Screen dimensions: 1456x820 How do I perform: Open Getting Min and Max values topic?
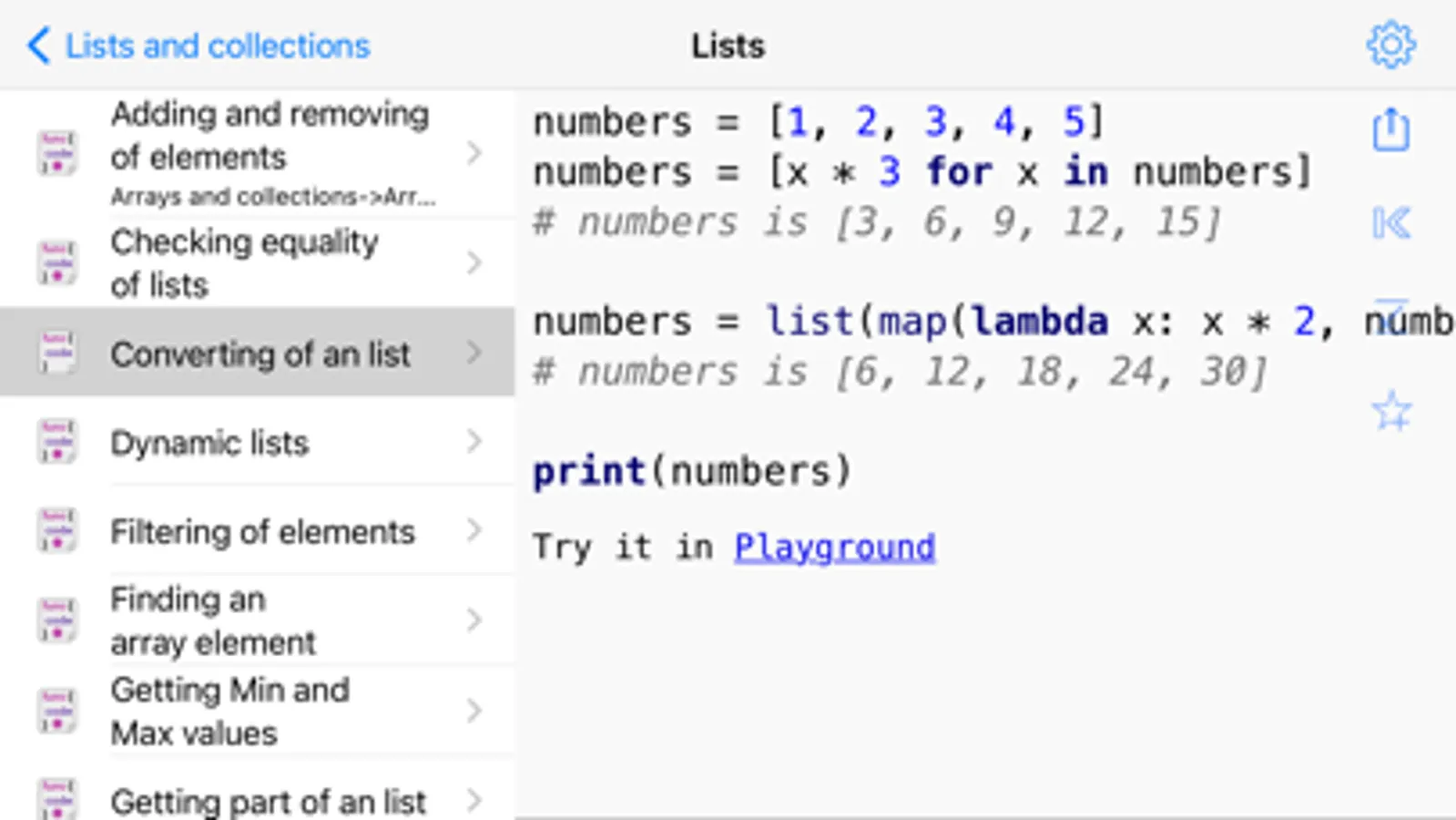click(x=229, y=712)
